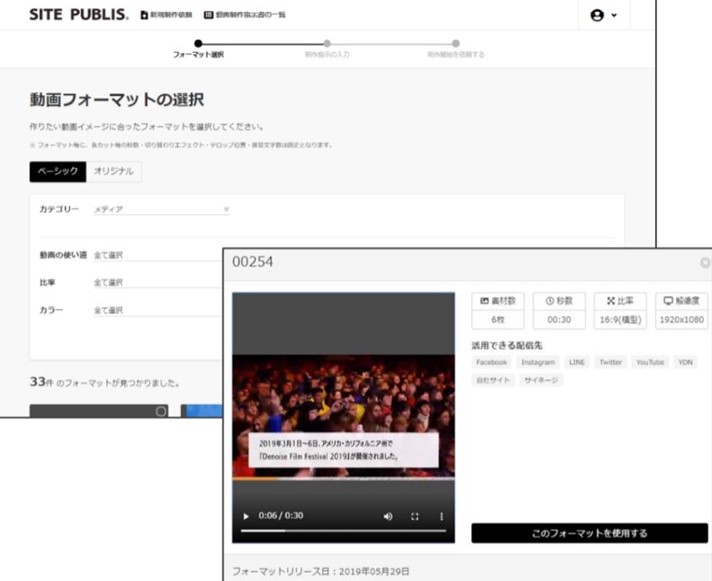Expand the カテゴリー dropdown showing メディア
This screenshot has width=712, height=581.
[x=160, y=209]
